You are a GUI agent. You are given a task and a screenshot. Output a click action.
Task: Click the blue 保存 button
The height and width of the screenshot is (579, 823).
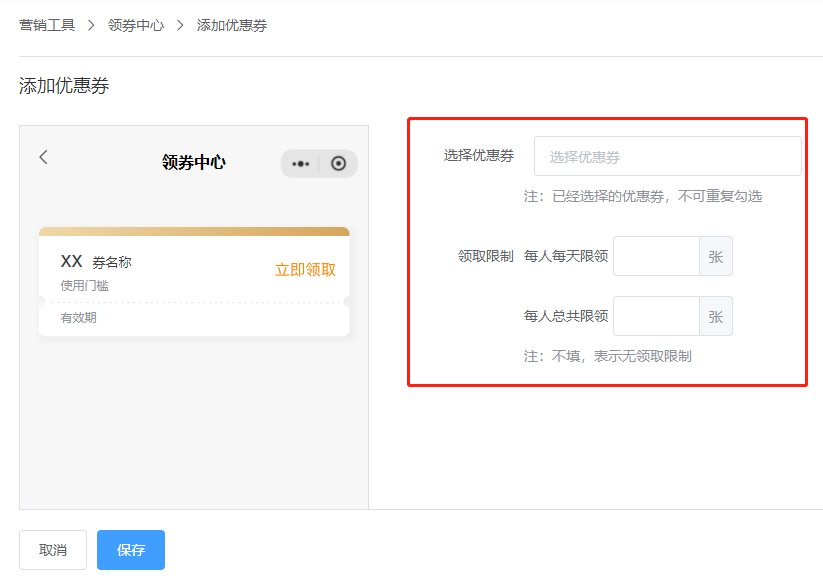pos(131,550)
